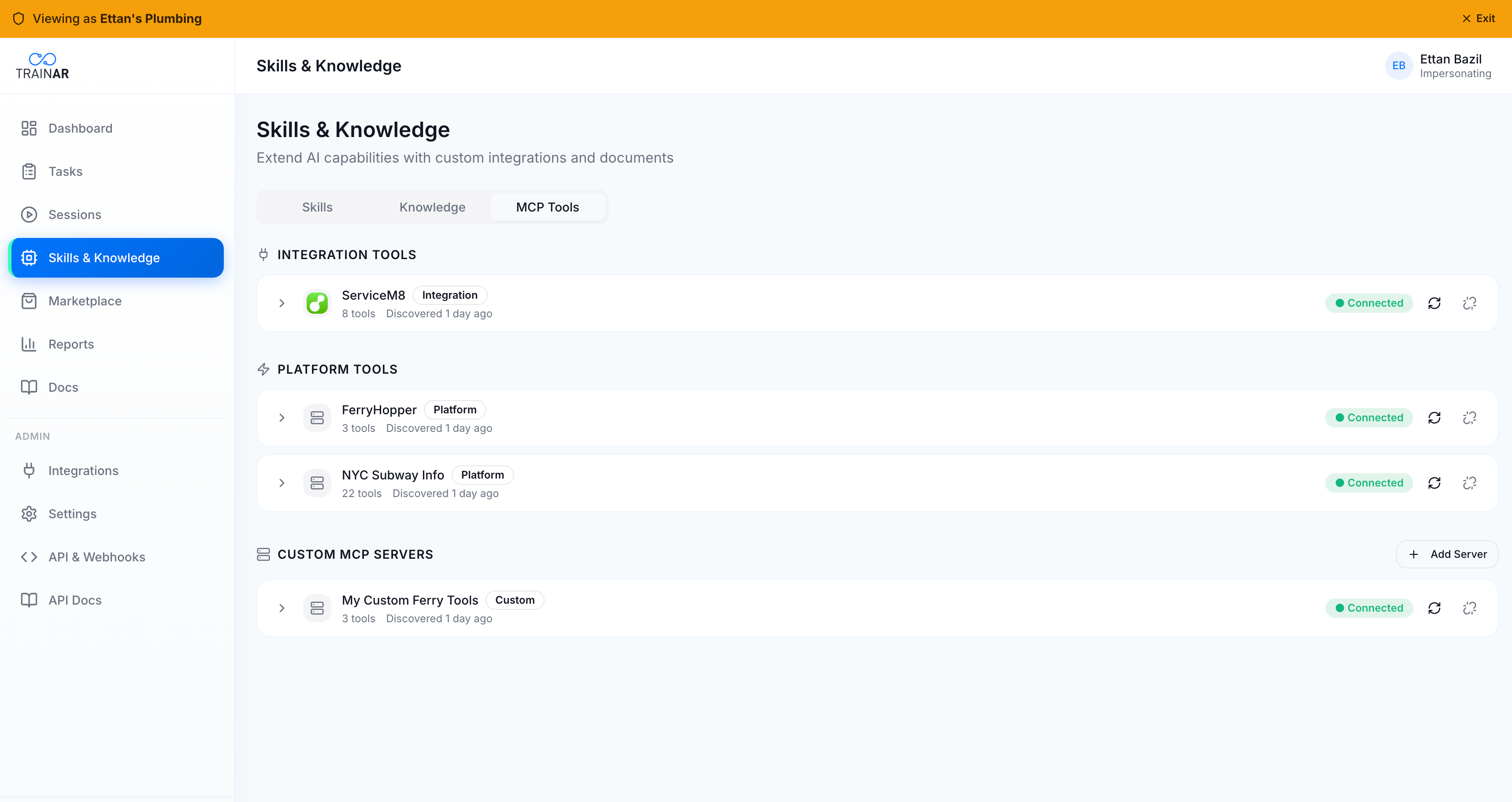Switch to the Skills tab
Screen dimensions: 1512x802
click(317, 207)
